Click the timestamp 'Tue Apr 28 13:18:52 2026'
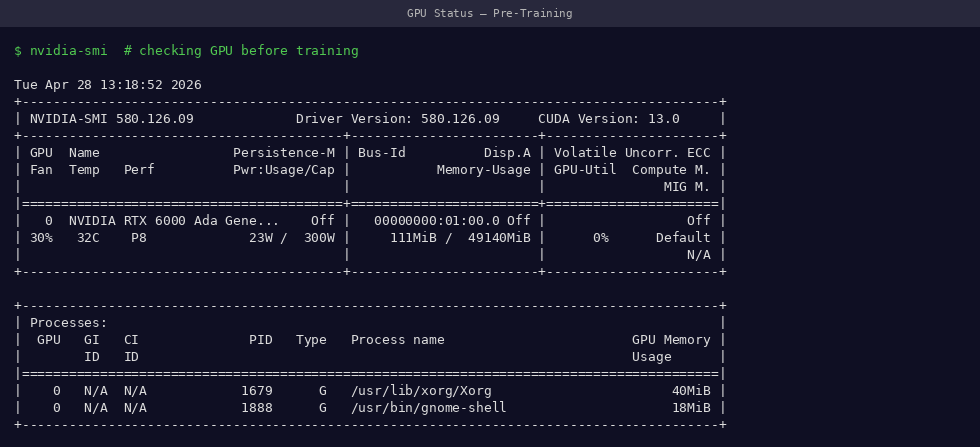Image resolution: width=980 pixels, height=447 pixels. (x=108, y=84)
